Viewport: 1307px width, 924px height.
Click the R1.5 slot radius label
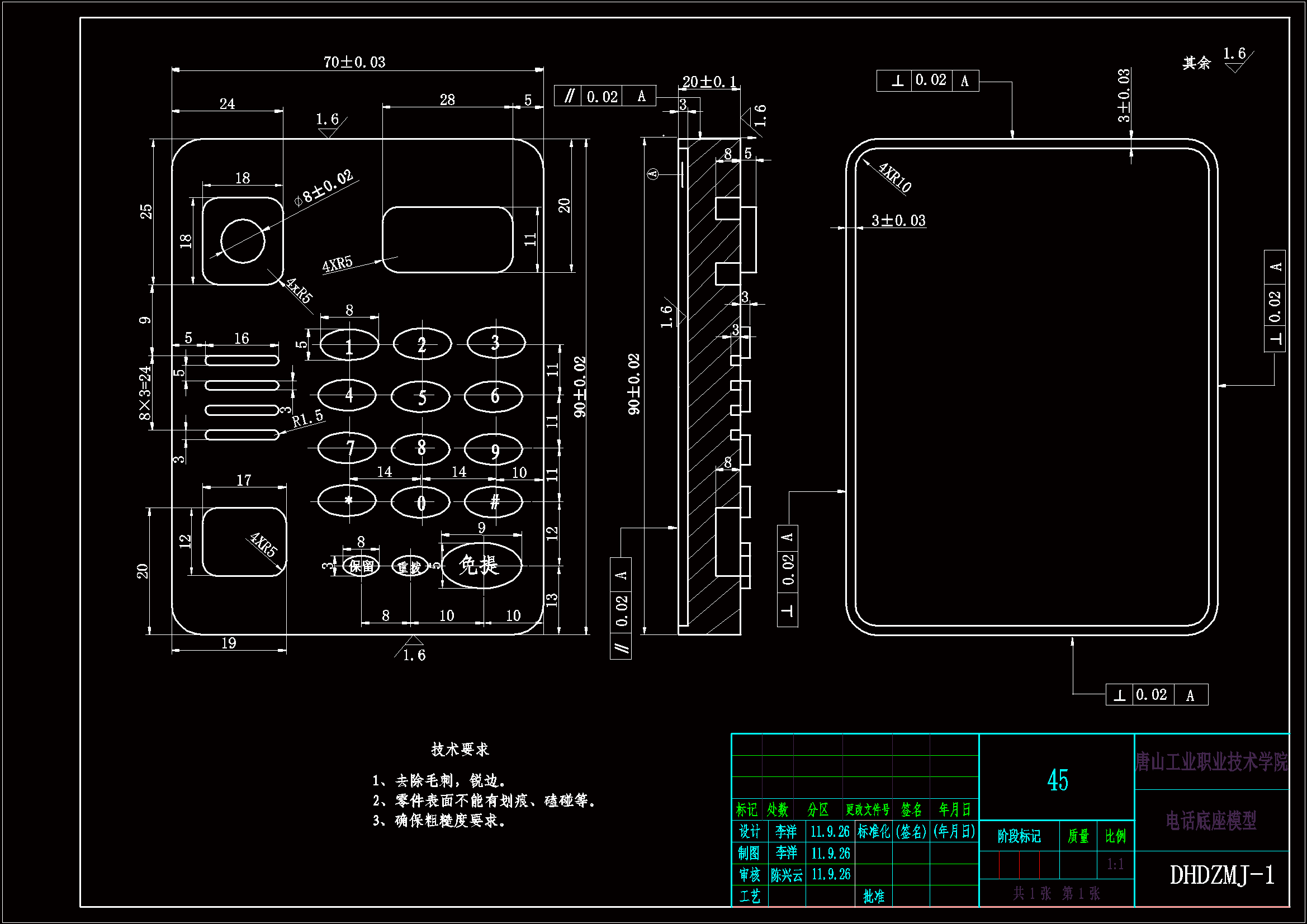click(307, 419)
